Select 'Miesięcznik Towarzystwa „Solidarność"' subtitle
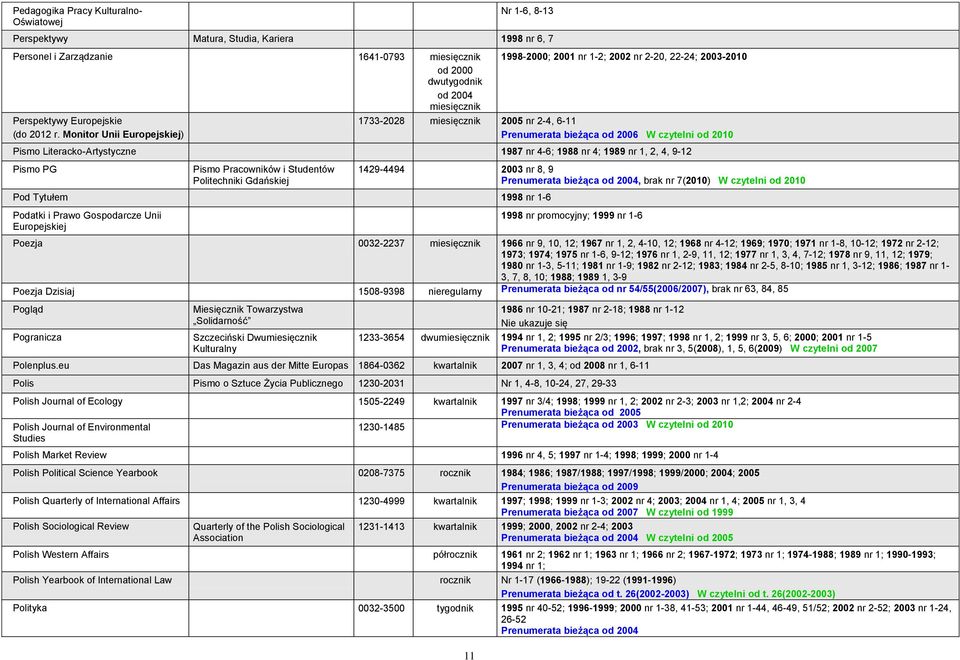This screenshot has height=660, width=960. (248, 315)
